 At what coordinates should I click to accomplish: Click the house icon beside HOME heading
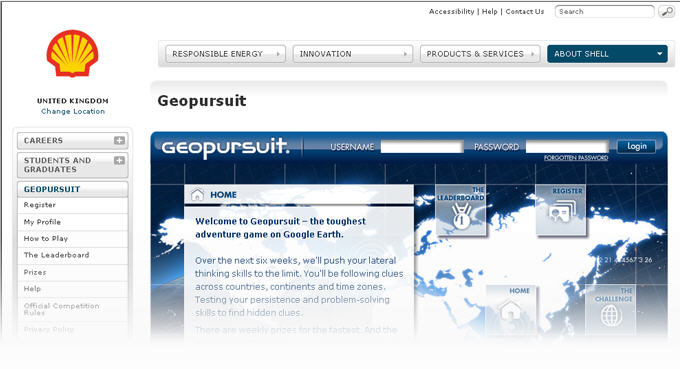[x=197, y=195]
